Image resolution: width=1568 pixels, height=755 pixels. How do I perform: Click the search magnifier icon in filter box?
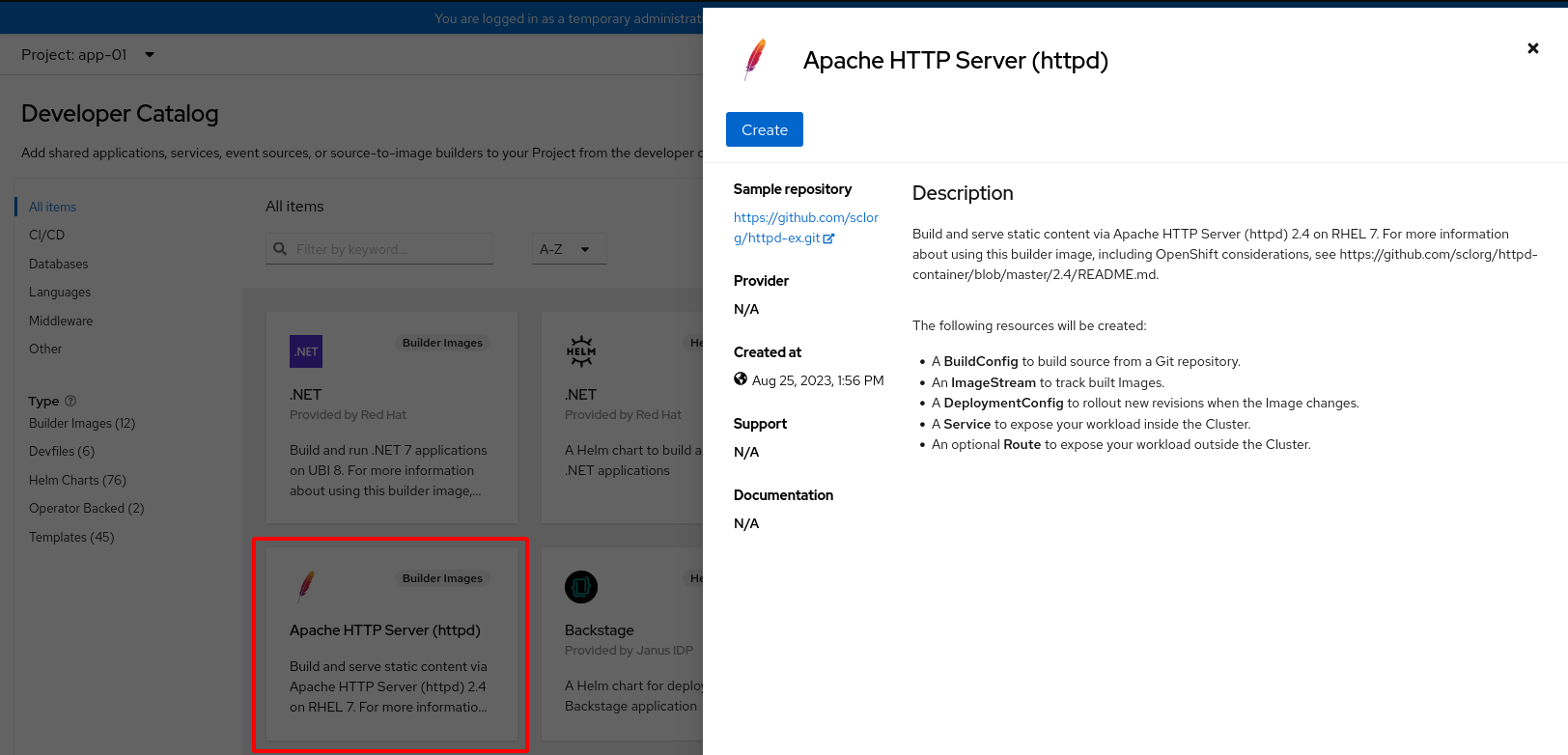click(x=280, y=249)
